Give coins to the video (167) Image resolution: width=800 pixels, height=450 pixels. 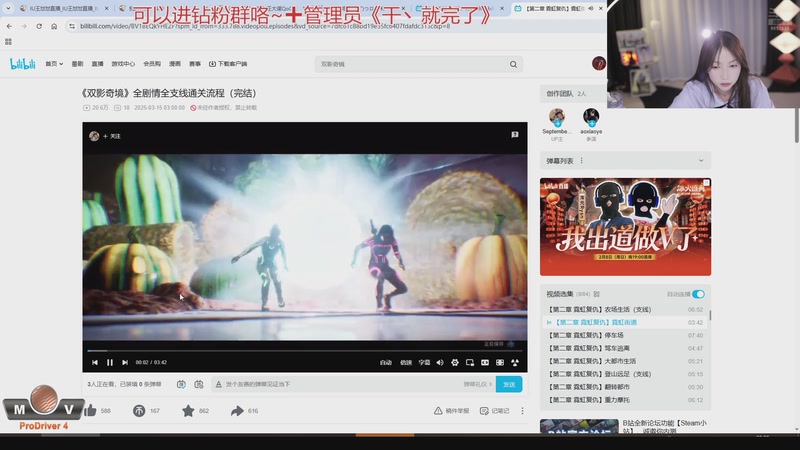point(139,410)
